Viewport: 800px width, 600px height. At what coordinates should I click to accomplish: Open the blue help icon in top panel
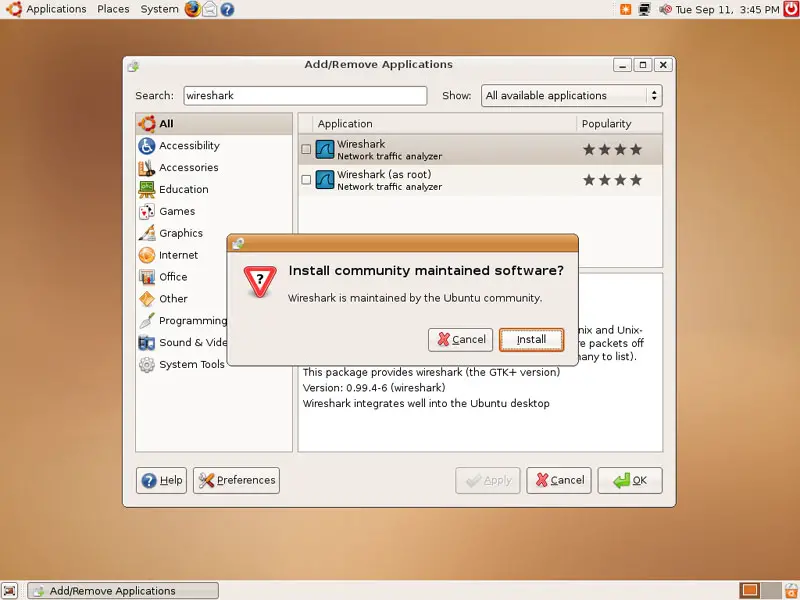pos(228,9)
